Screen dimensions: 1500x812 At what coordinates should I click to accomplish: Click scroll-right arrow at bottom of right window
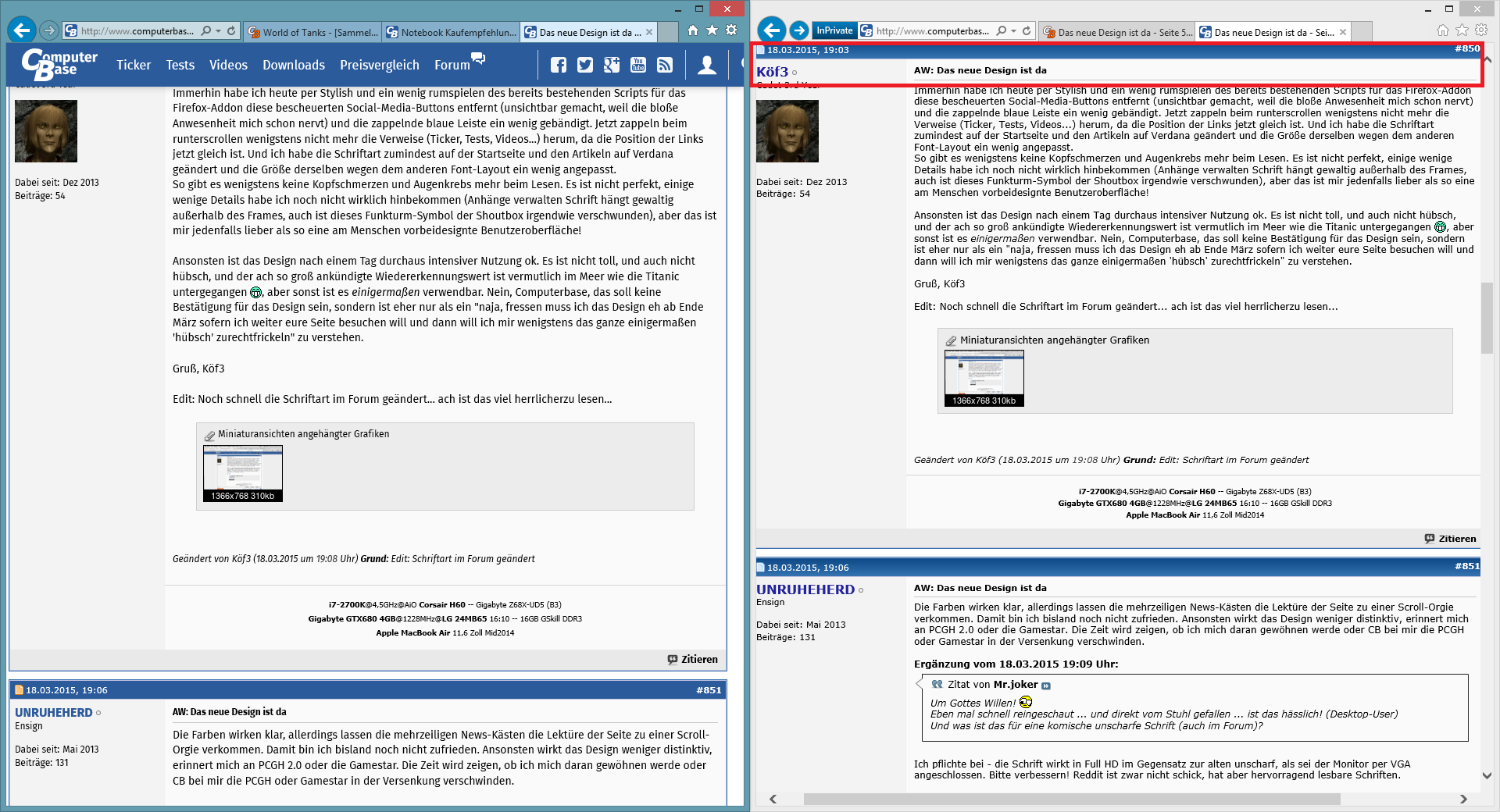coord(1463,799)
